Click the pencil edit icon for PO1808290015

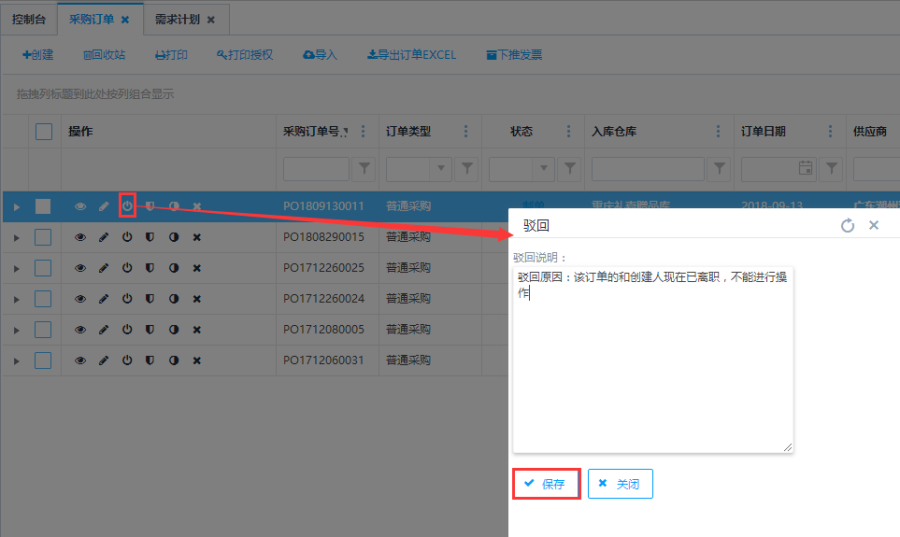[104, 238]
